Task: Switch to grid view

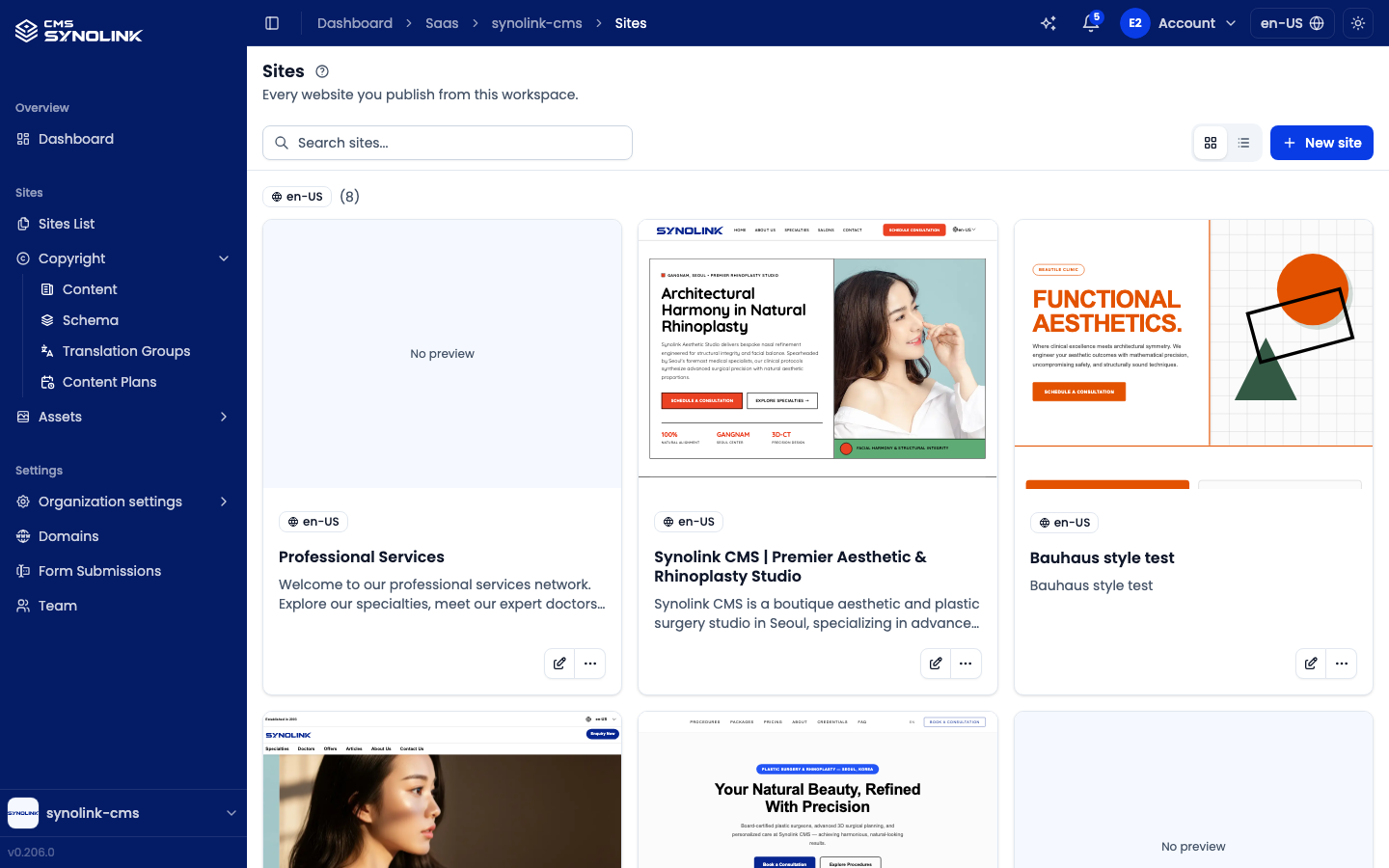Action: [x=1211, y=143]
